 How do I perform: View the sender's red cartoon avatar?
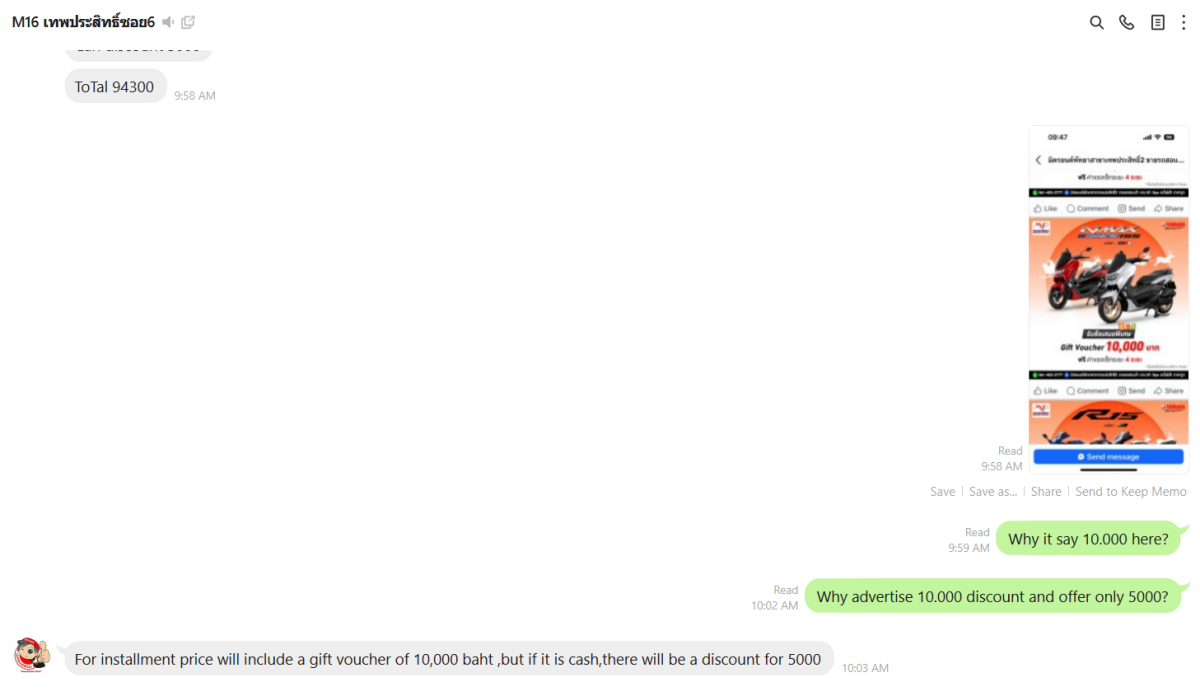(x=32, y=656)
